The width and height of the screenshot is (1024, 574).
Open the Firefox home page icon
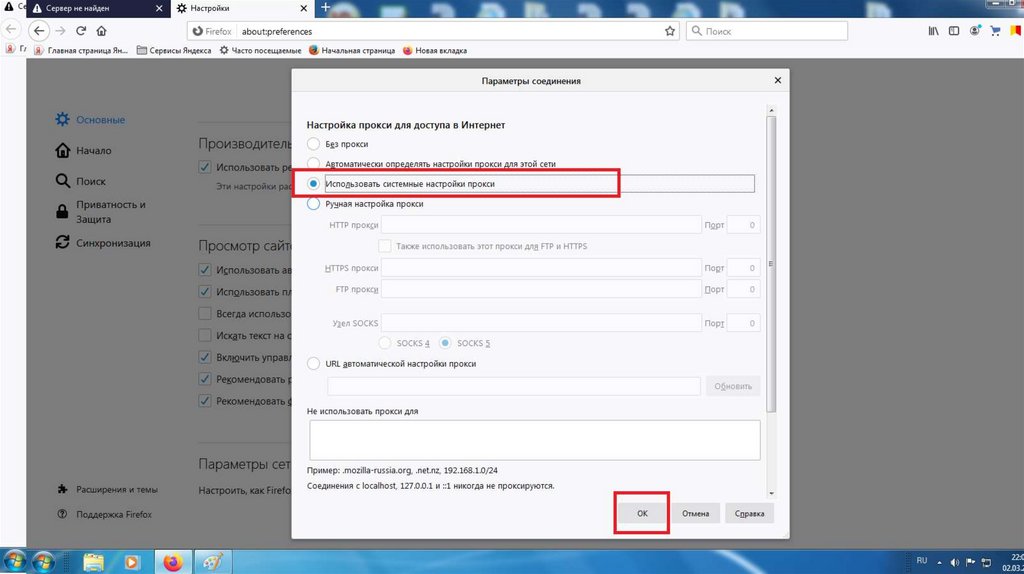(101, 31)
